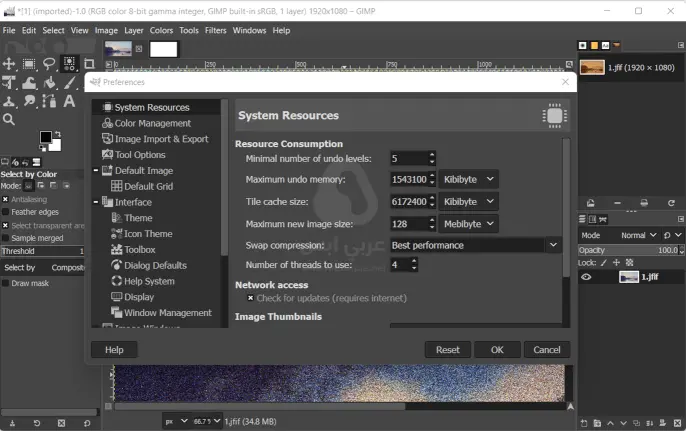
Task: Choose the Zoom magnifier tool
Action: pos(9,119)
